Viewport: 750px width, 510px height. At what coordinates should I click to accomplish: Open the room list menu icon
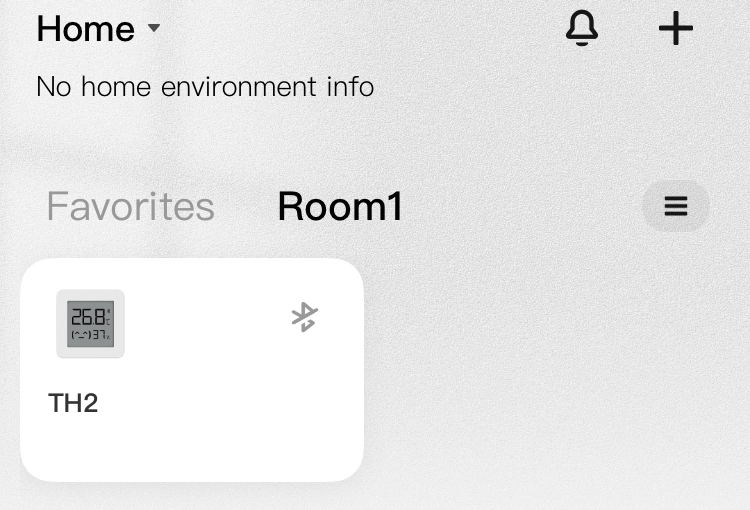676,206
